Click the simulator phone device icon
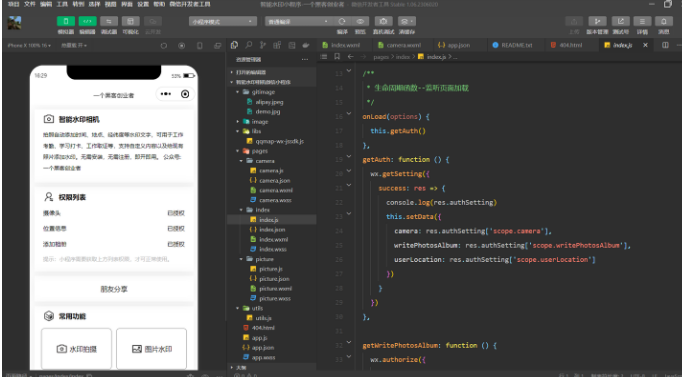 [200, 46]
